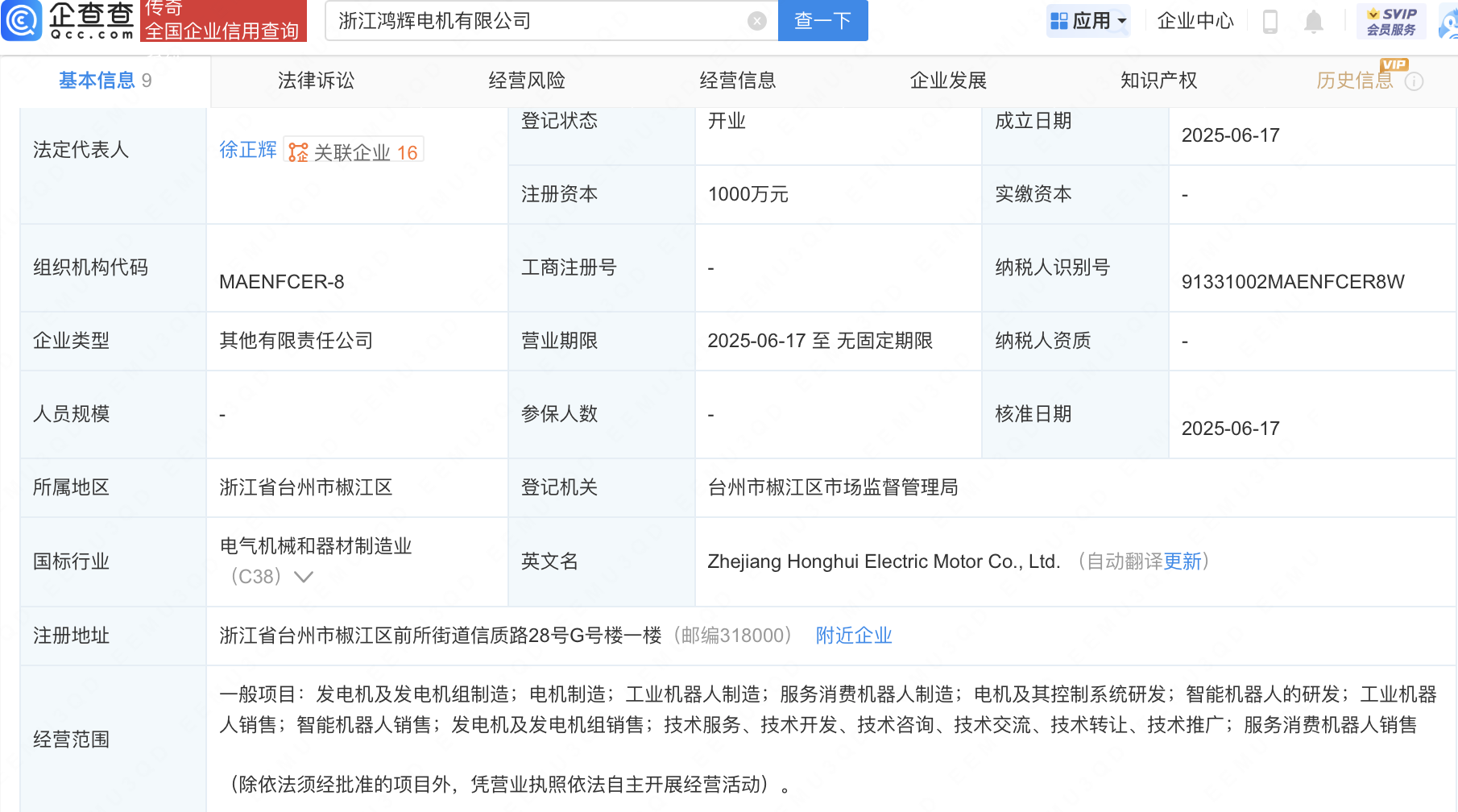Click the 企查查 logo icon
This screenshot has width=1458, height=812.
tap(22, 21)
